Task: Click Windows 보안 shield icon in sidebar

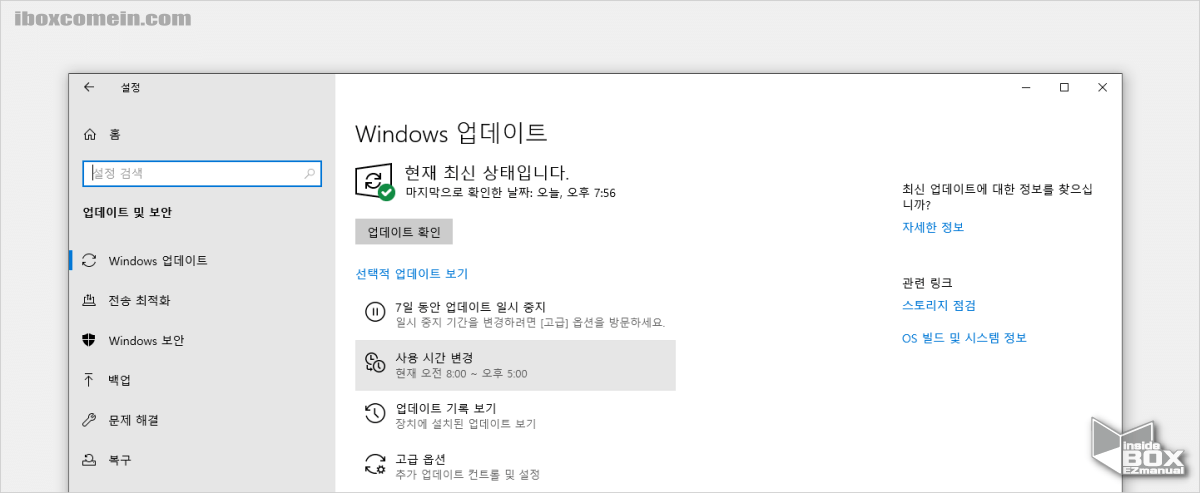Action: point(89,340)
